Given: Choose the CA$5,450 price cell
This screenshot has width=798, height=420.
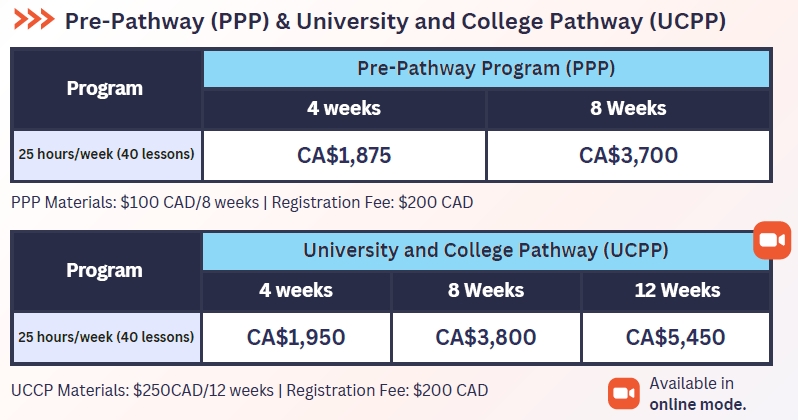Looking at the screenshot, I should [676, 337].
